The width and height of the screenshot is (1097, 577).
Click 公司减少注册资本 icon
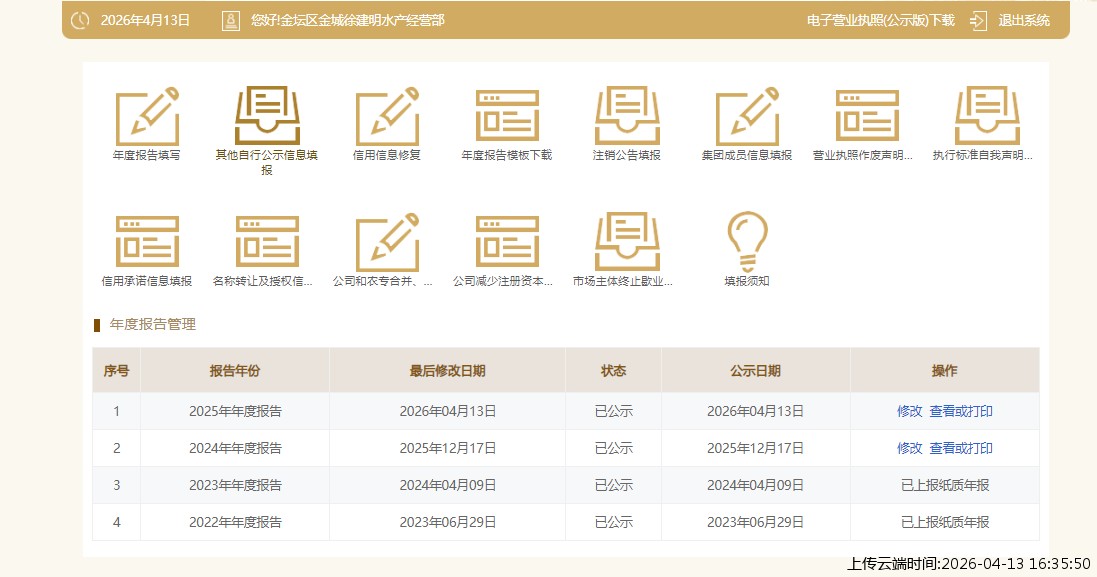pos(507,243)
